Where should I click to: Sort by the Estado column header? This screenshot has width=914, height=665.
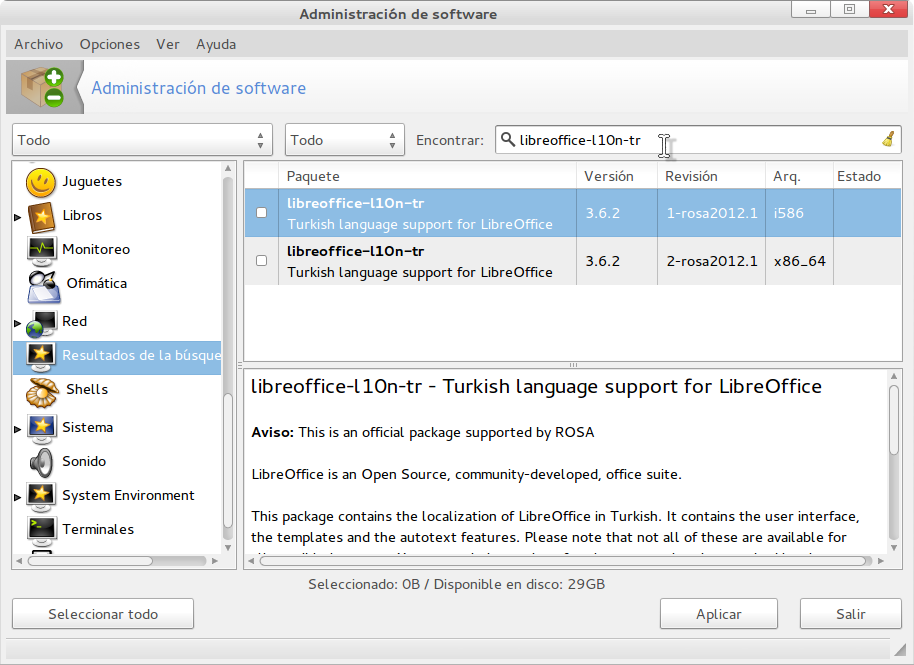coord(867,176)
